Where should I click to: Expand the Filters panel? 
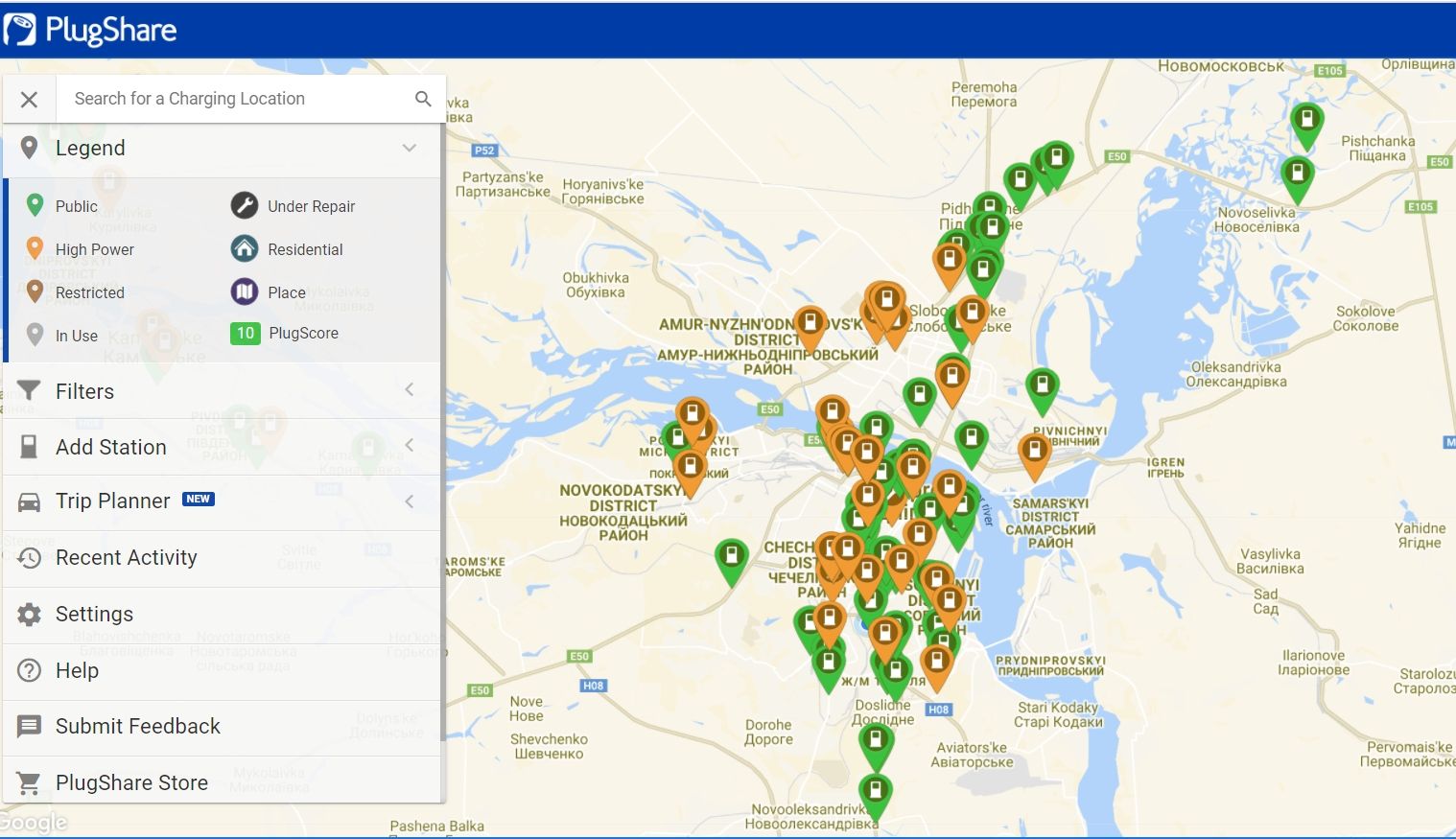coord(410,390)
